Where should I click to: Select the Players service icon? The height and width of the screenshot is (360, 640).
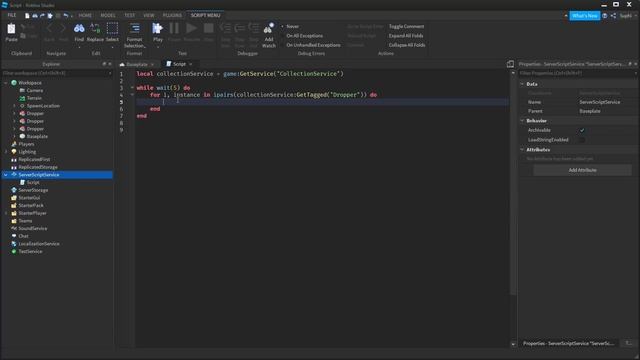[x=14, y=144]
